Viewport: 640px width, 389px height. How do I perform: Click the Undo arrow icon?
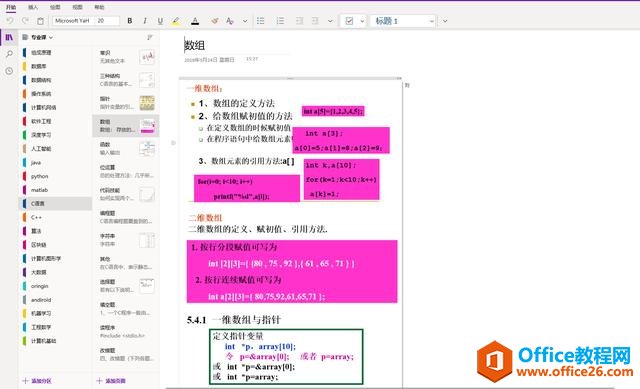pos(10,20)
